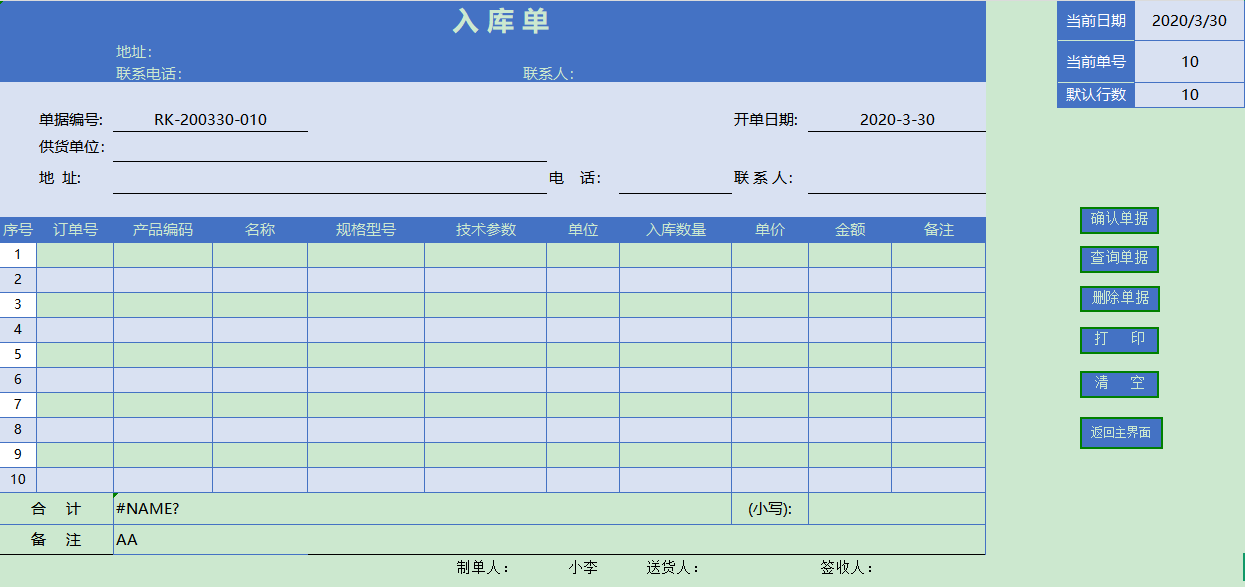This screenshot has width=1245, height=587.
Task: Click the (小写): label
Action: tap(770, 509)
